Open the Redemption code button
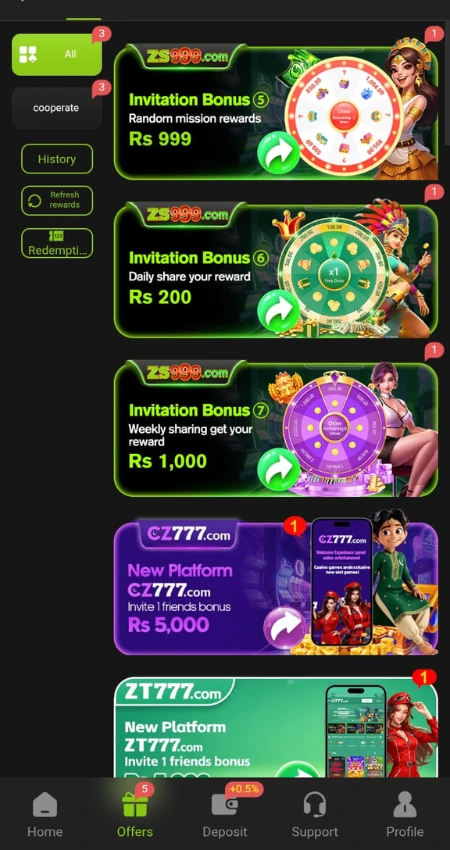Viewport: 450px width, 850px height. 57,243
